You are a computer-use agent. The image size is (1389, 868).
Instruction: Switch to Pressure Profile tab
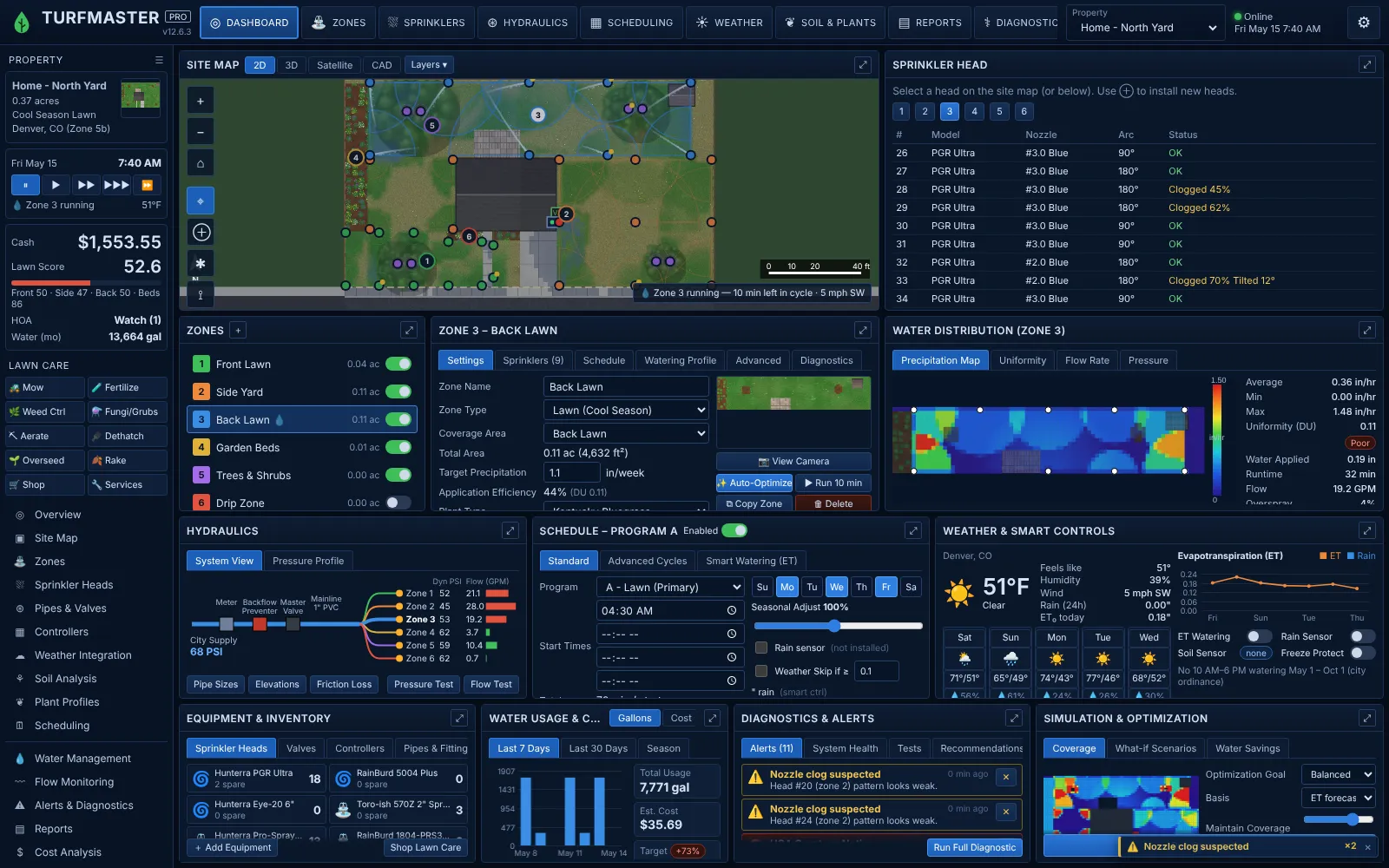[x=308, y=561]
